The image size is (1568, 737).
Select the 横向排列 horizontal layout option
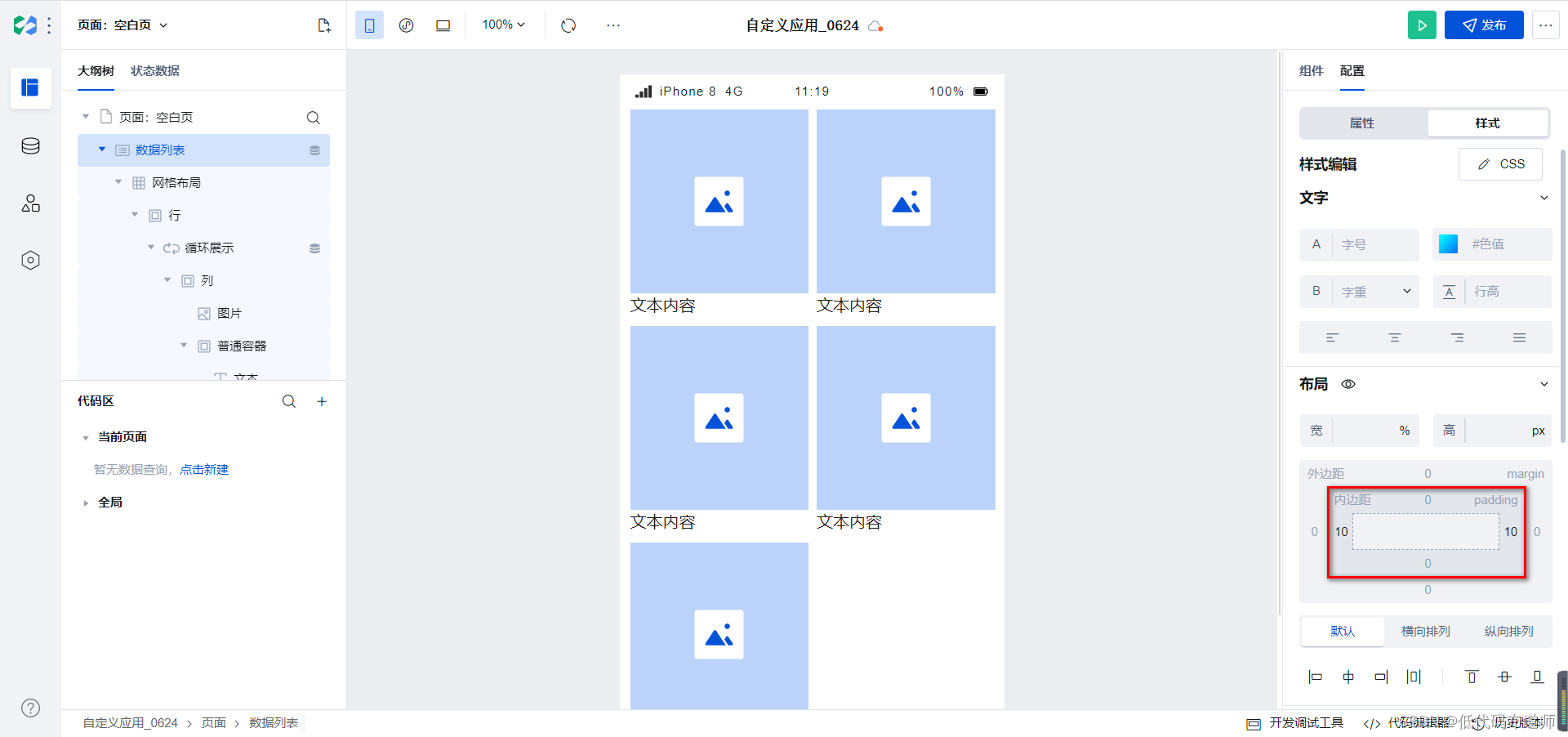(1426, 632)
